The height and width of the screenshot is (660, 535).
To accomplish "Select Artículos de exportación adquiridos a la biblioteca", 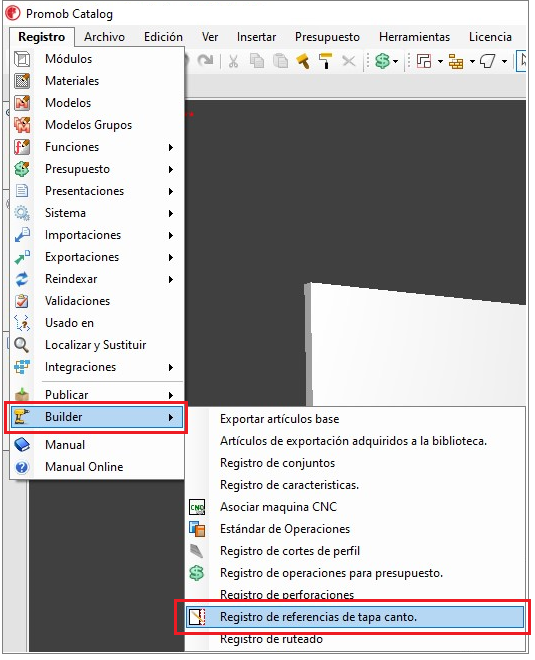I will (x=356, y=441).
